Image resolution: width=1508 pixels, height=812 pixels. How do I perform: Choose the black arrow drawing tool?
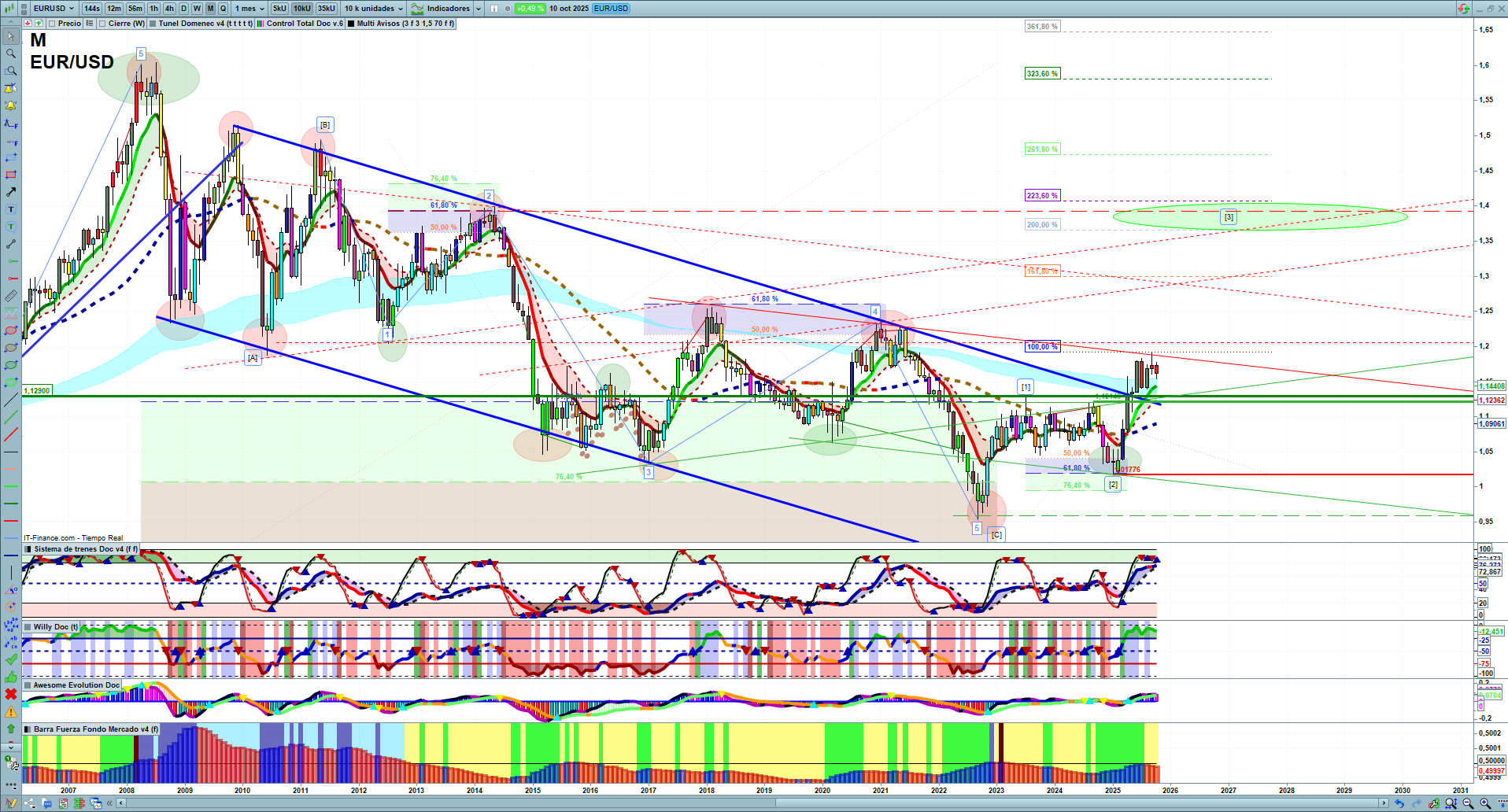point(10,192)
